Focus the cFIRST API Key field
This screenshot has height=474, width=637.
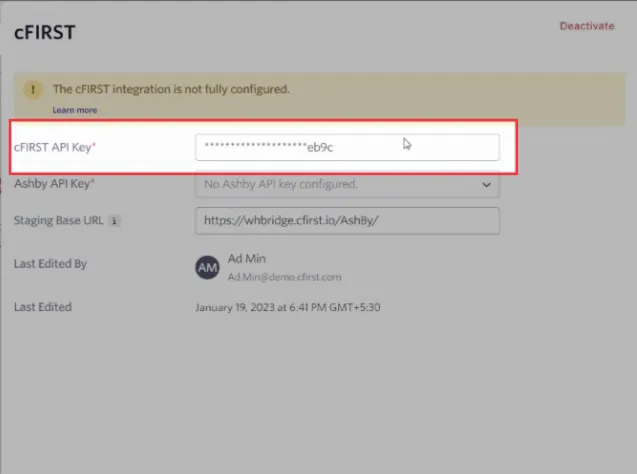[x=347, y=147]
